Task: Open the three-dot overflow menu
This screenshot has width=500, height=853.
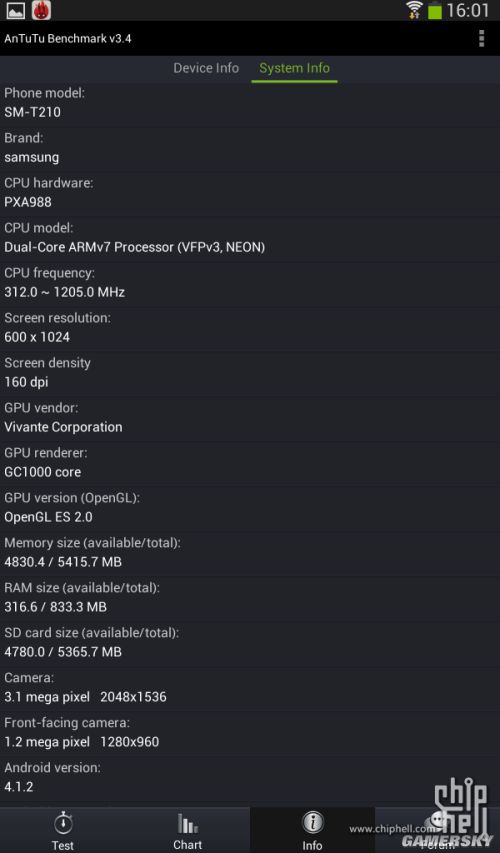Action: [x=481, y=39]
